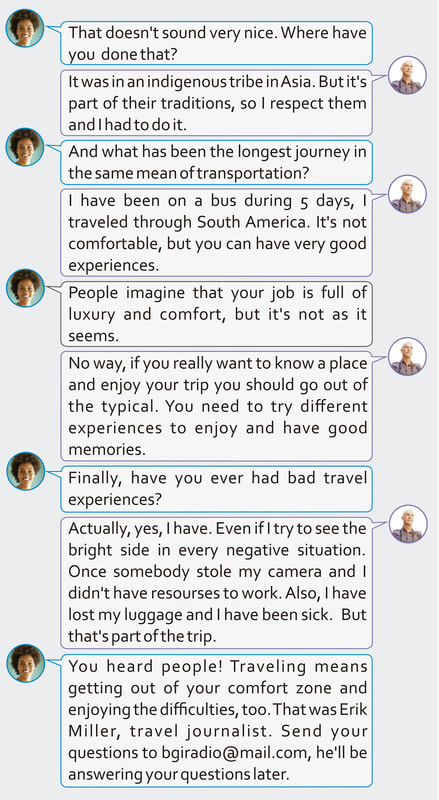Select the bubble asking "Where have you done that?"
The width and height of the screenshot is (439, 800).
point(216,43)
